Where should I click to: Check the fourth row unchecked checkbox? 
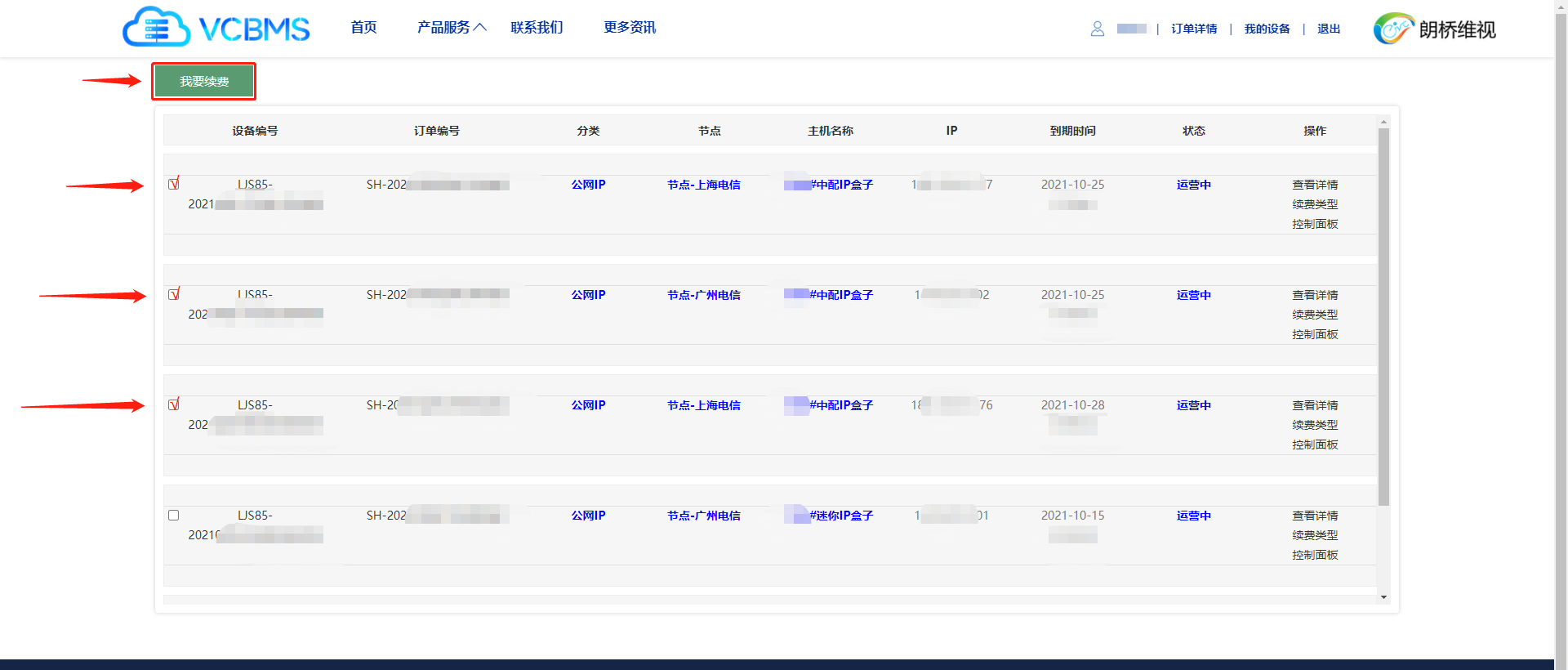[x=173, y=516]
